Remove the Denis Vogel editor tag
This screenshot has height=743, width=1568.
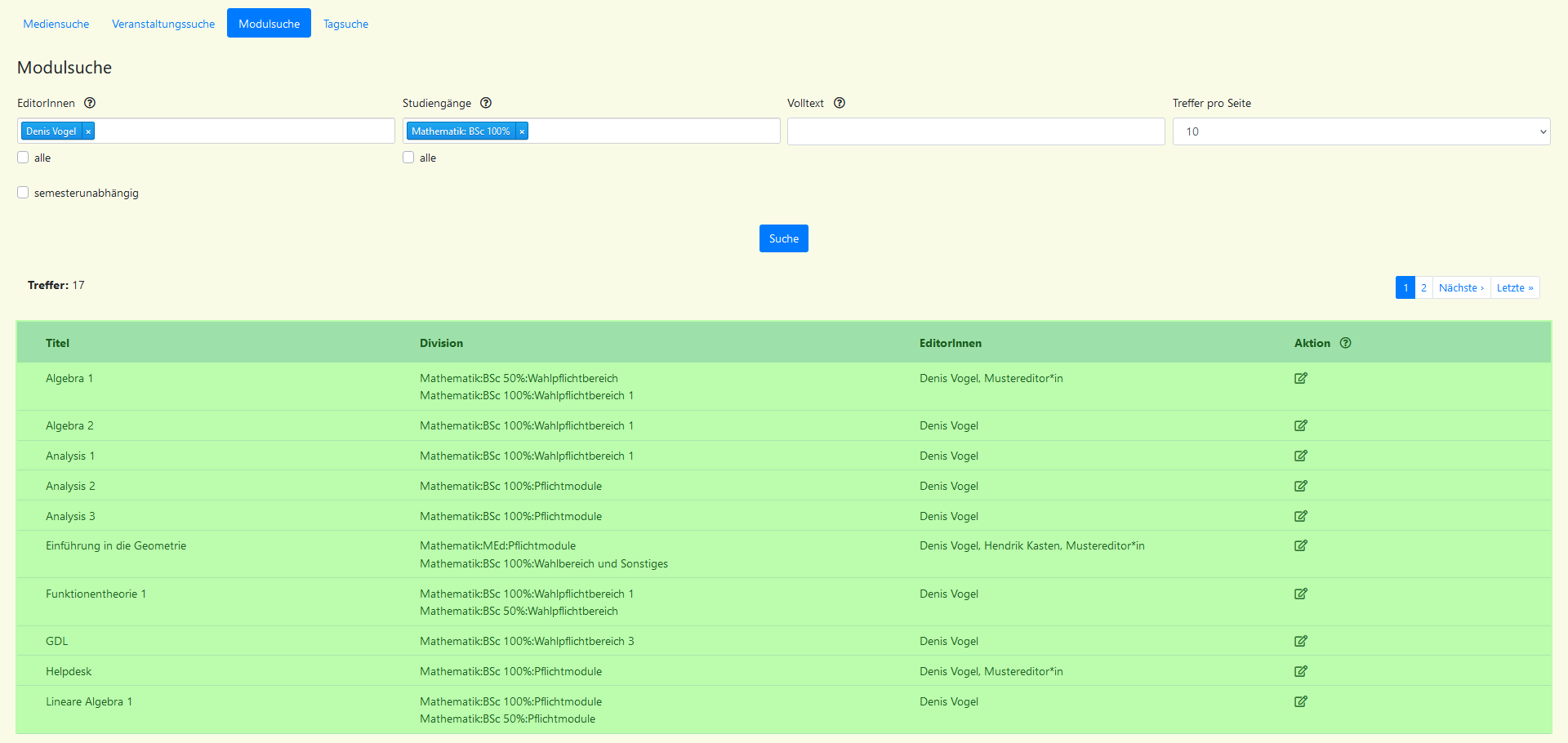tap(88, 131)
